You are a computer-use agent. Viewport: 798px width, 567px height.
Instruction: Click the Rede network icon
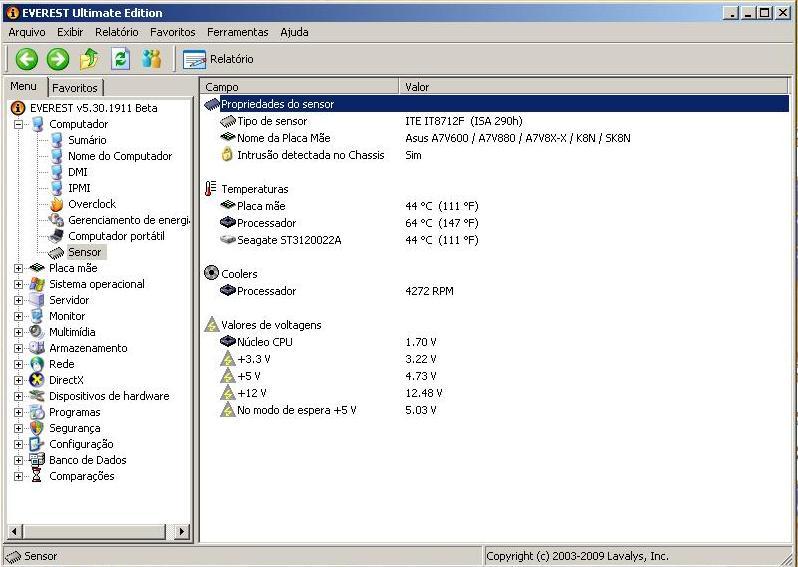pyautogui.click(x=37, y=364)
